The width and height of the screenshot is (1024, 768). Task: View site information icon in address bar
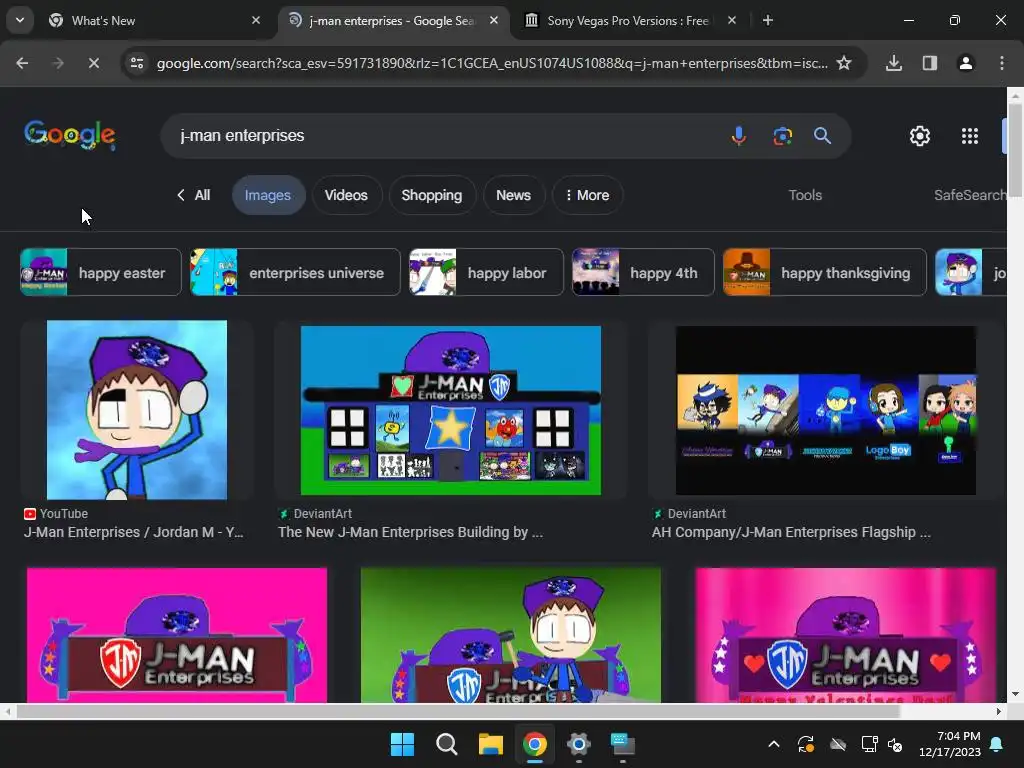tap(137, 63)
